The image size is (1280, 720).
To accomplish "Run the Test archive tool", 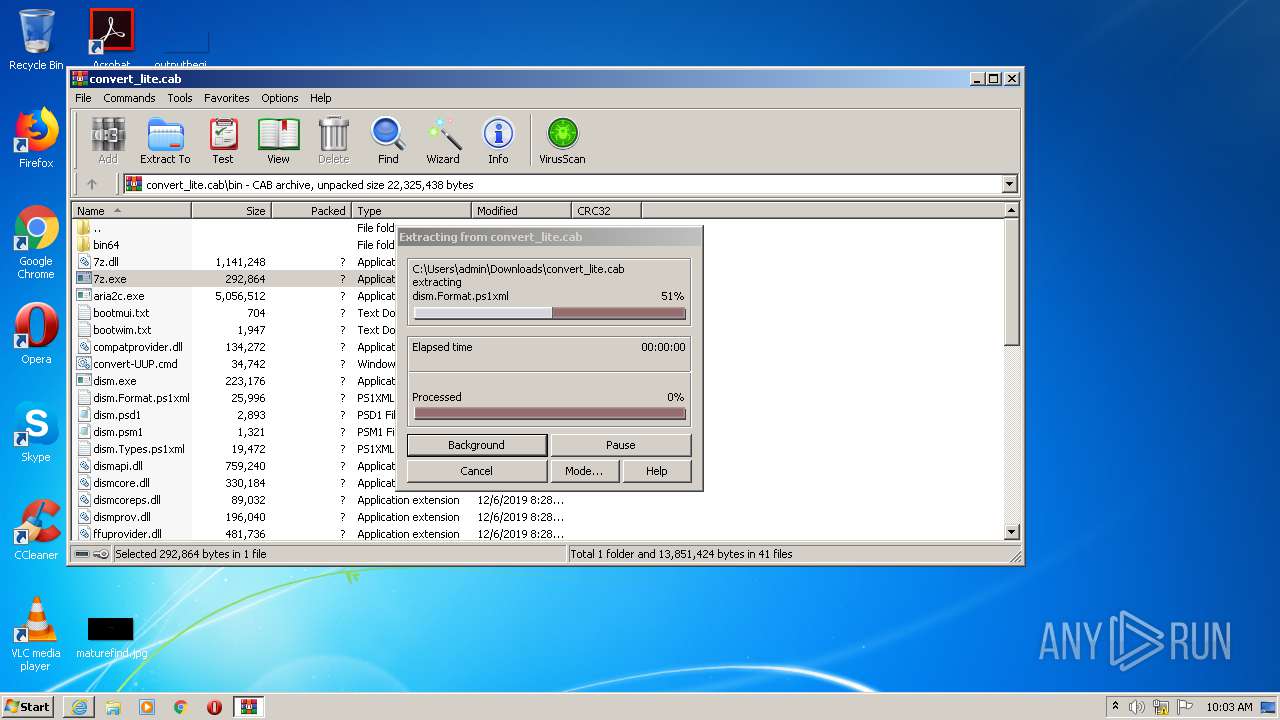I will point(223,141).
